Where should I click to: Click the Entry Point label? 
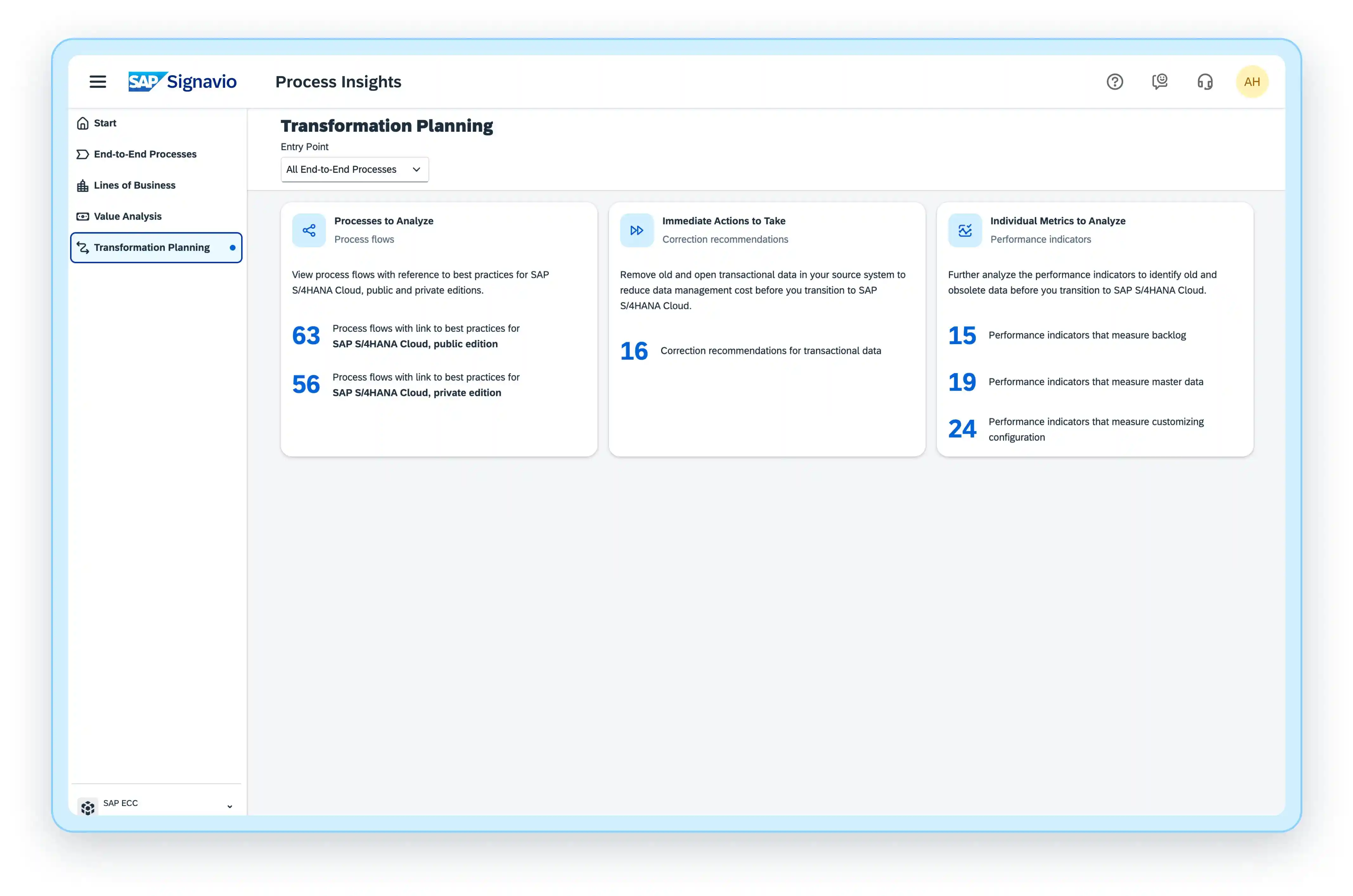(x=304, y=147)
